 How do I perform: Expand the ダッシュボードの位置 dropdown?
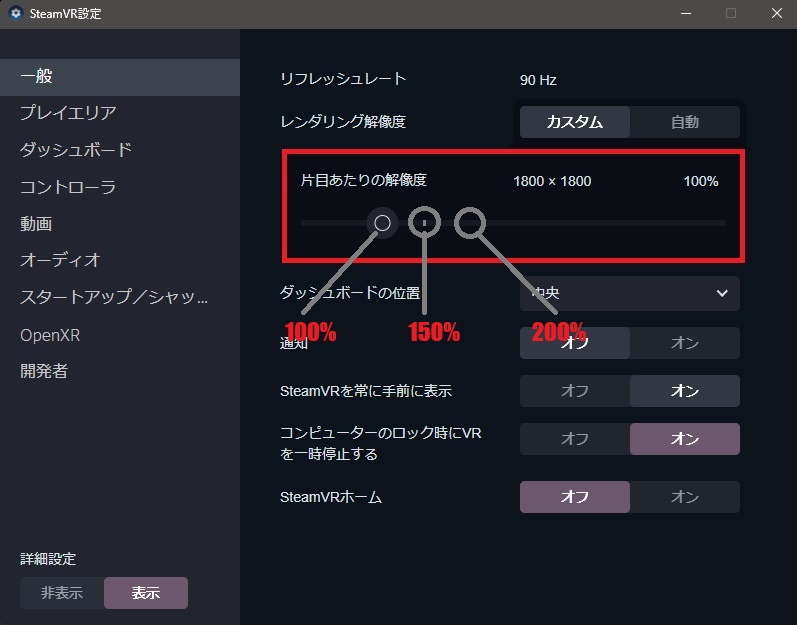coord(630,293)
